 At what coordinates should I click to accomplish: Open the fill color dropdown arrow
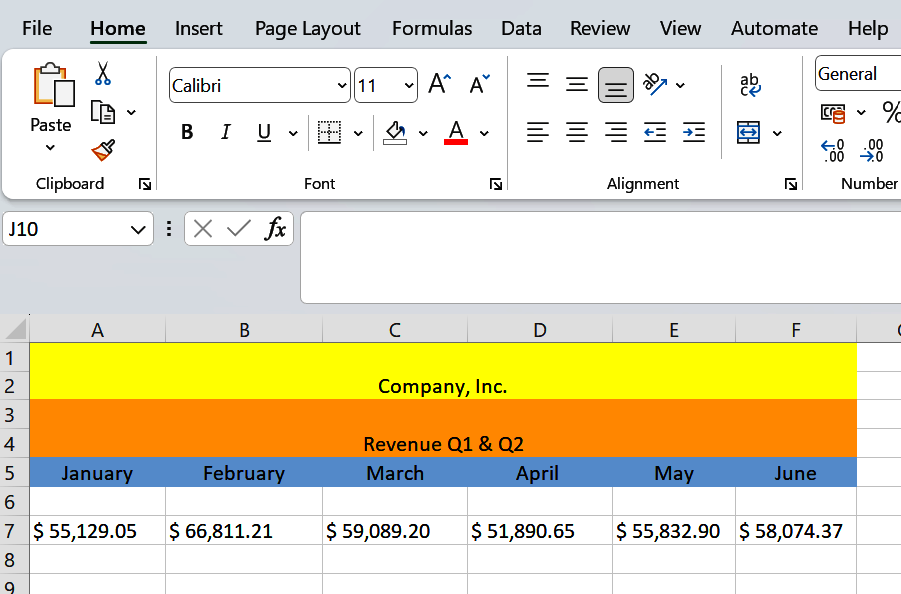click(x=421, y=132)
